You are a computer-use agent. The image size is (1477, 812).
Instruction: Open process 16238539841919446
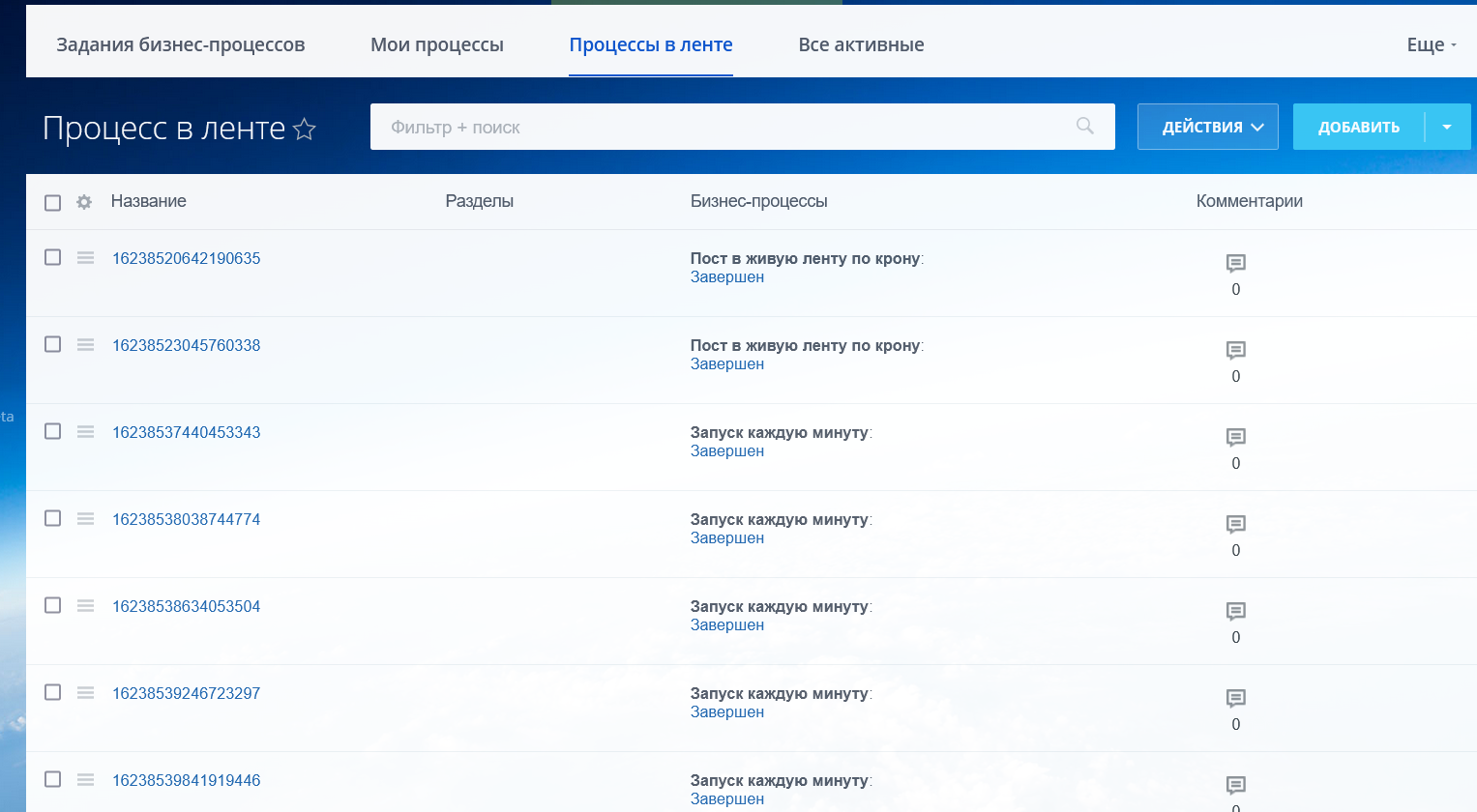187,780
